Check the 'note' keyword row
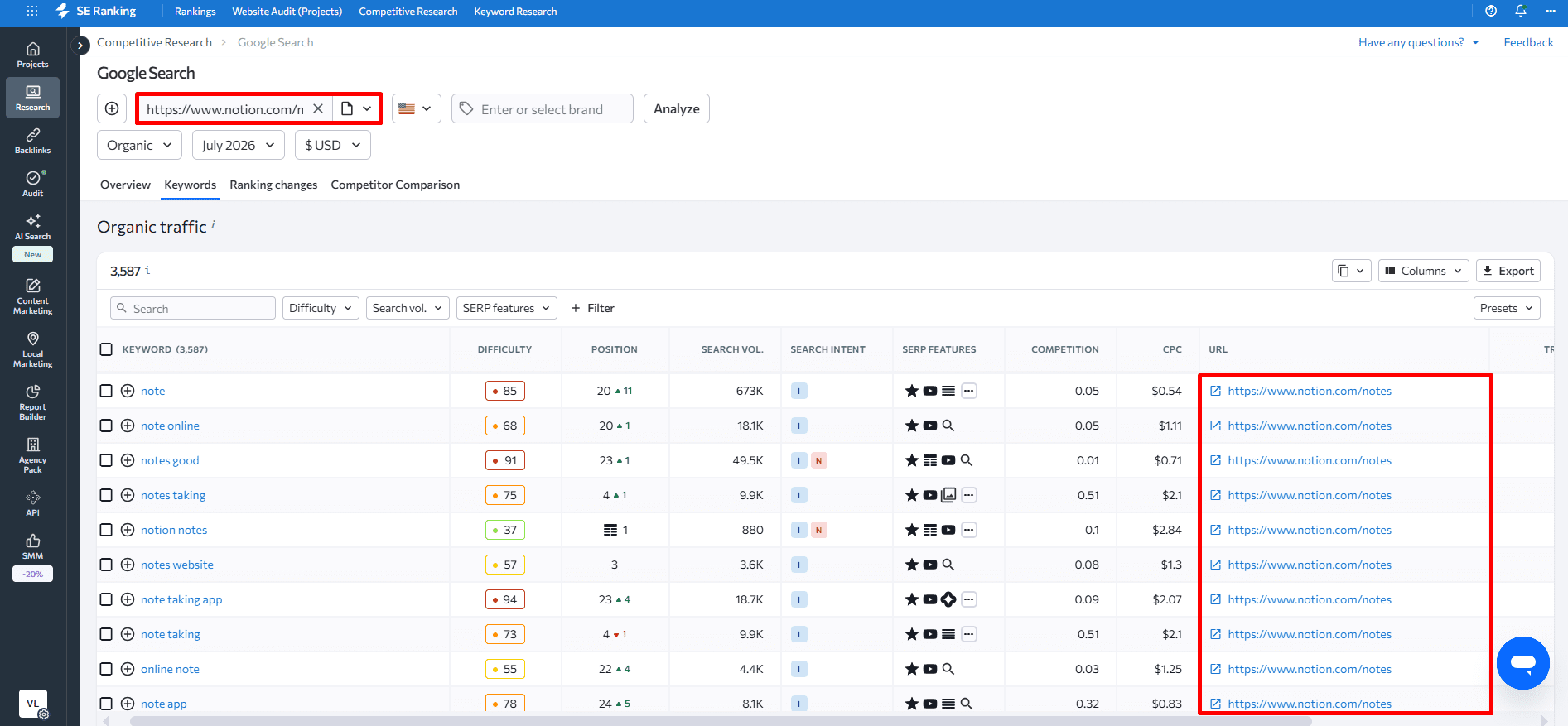The image size is (1568, 726). (106, 391)
